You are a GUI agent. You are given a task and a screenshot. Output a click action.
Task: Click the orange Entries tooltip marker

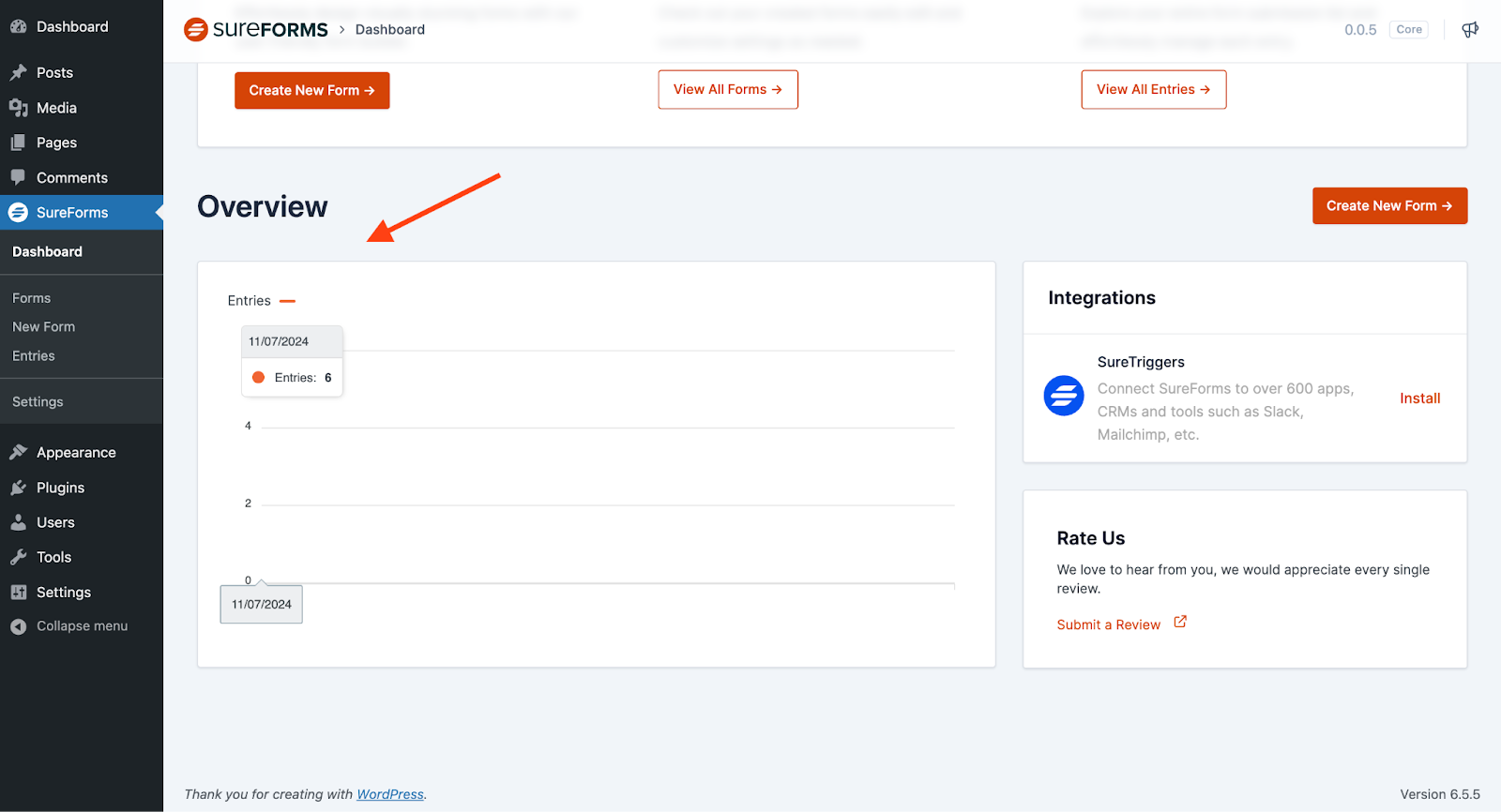point(258,377)
